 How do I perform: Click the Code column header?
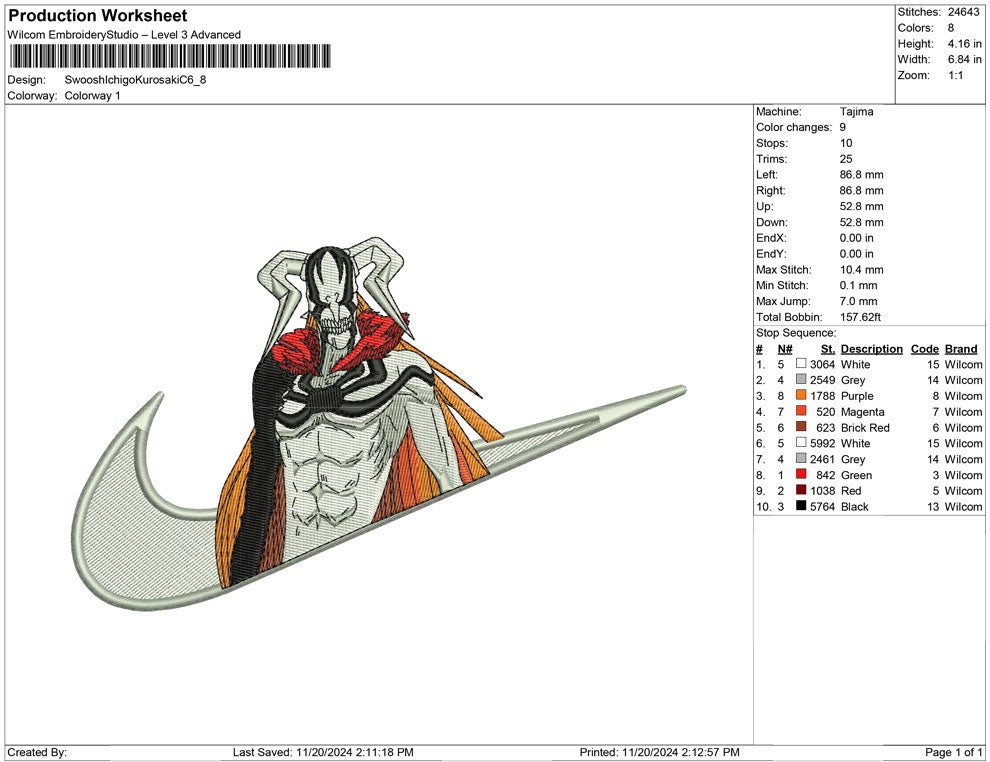point(925,349)
